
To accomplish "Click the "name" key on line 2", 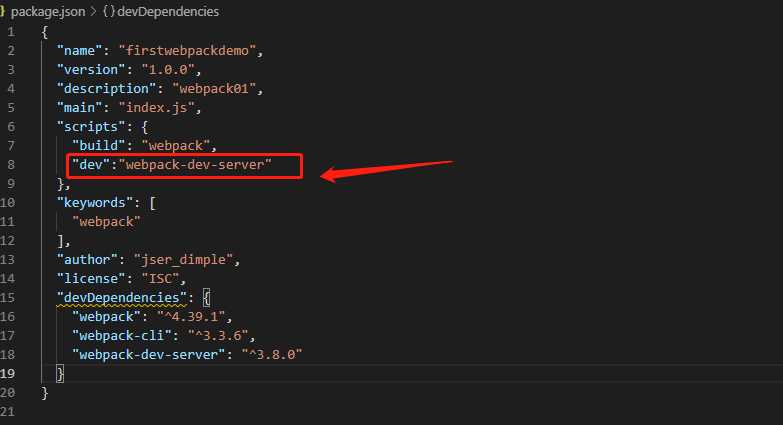I will [79, 50].
